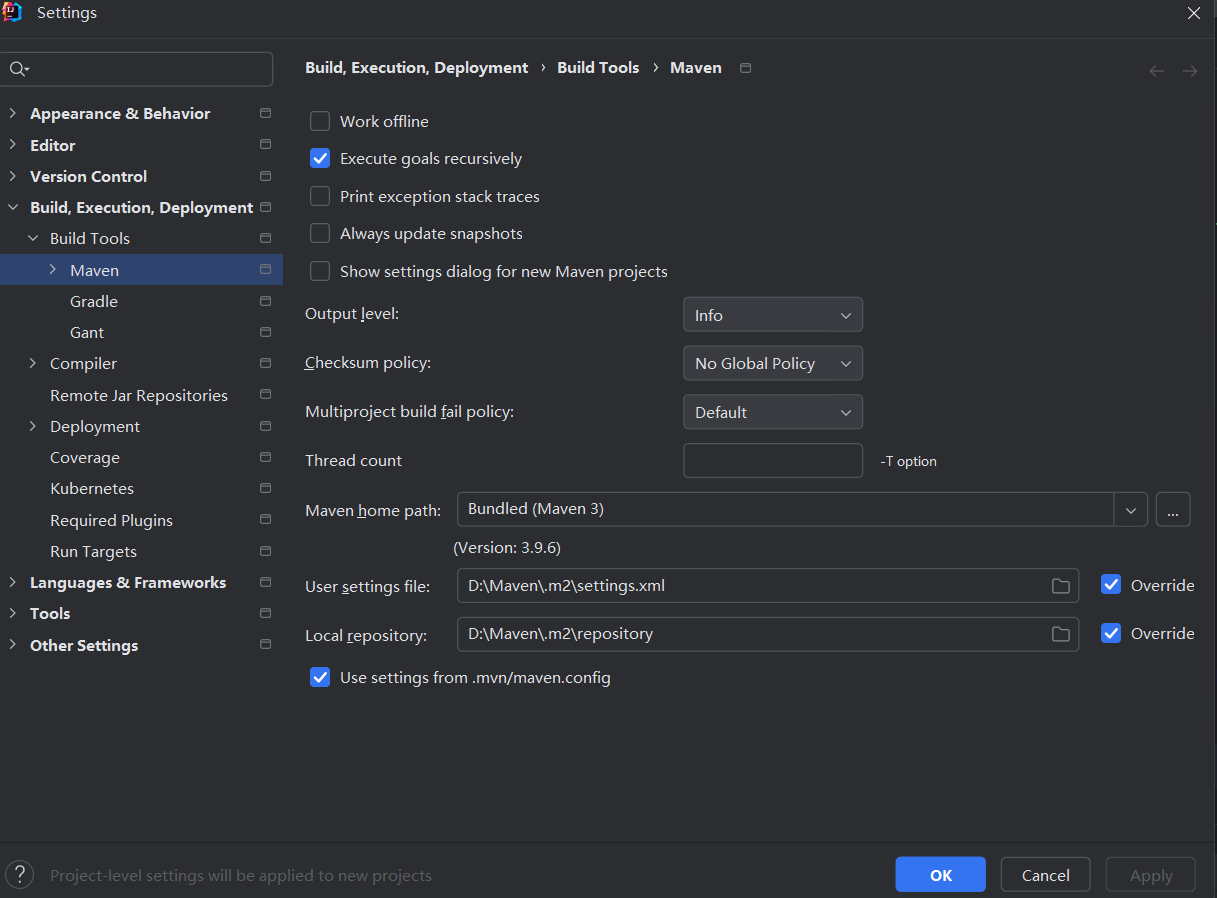This screenshot has width=1217, height=898.
Task: Open the Checksum policy dropdown
Action: 772,363
